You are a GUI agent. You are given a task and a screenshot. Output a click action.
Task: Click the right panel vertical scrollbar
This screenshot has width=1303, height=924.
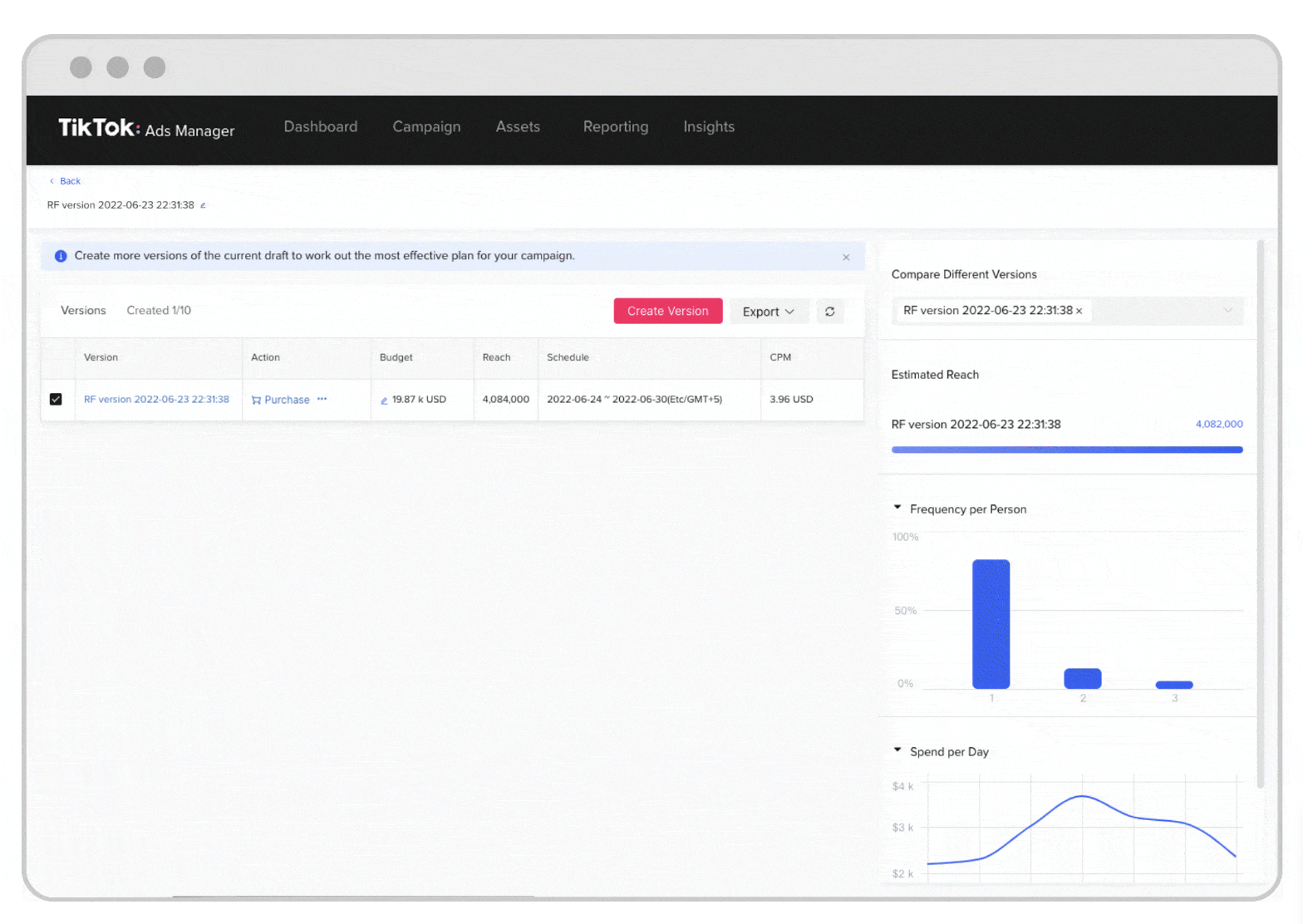[x=1260, y=515]
